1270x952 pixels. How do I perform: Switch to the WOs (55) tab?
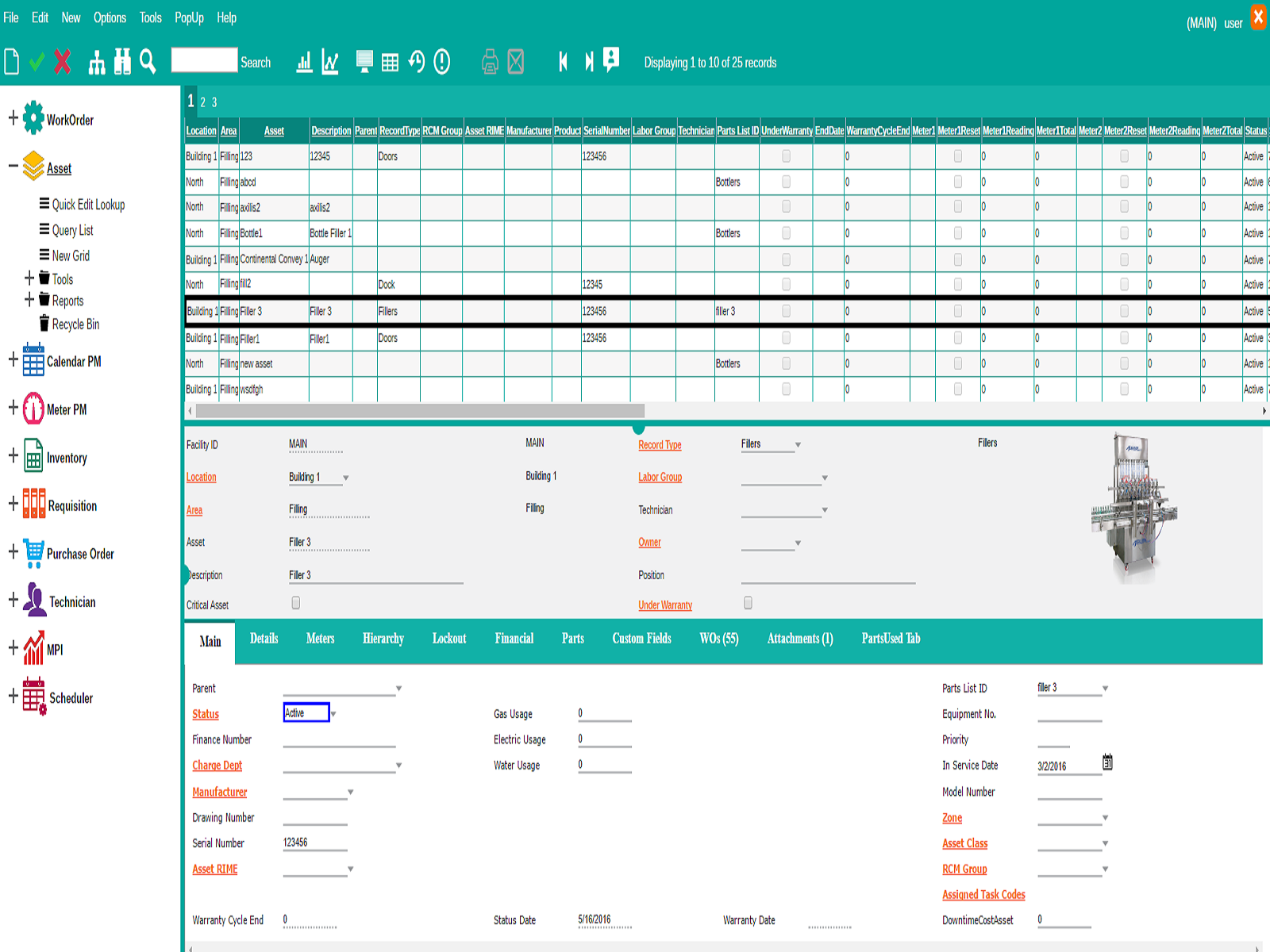click(x=718, y=639)
